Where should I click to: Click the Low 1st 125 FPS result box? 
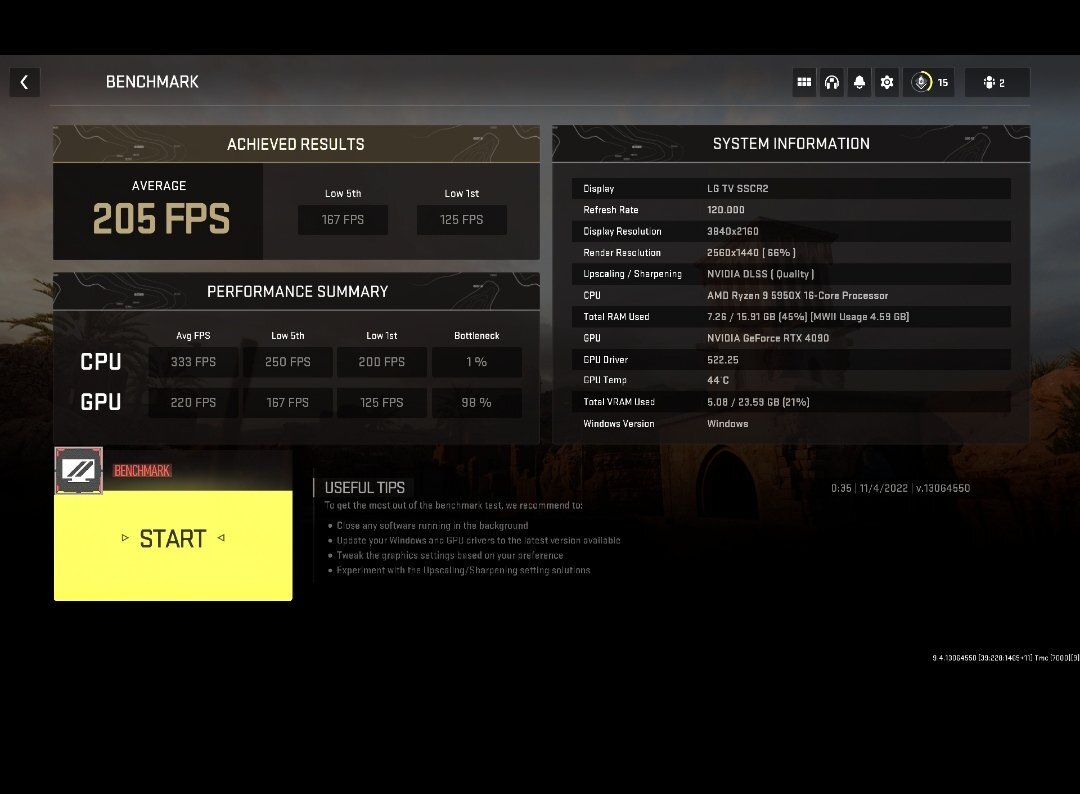coord(461,220)
